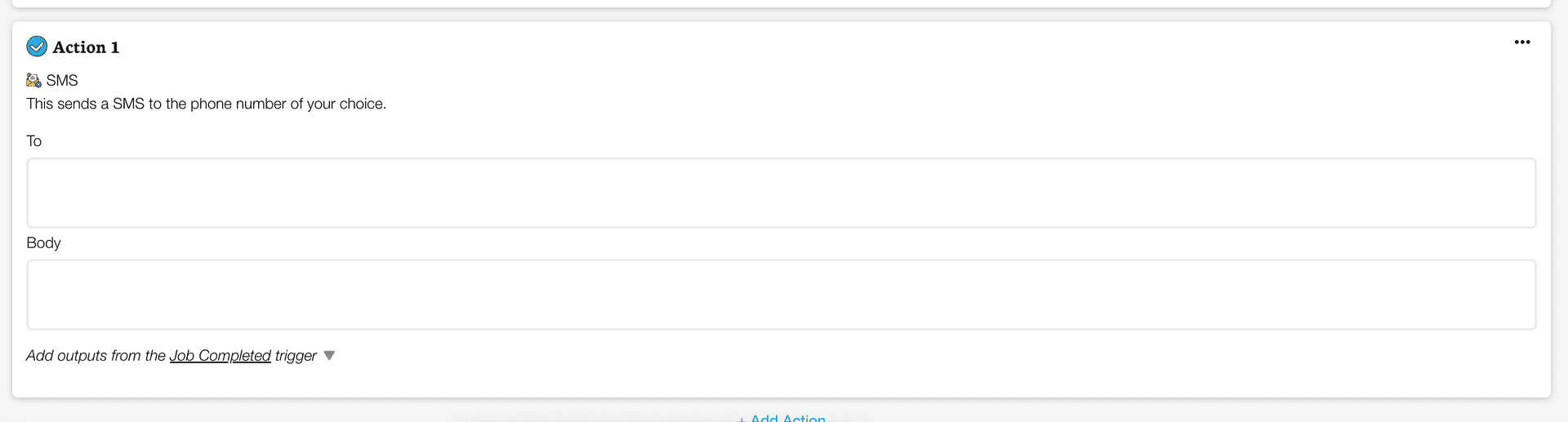The width and height of the screenshot is (1568, 422).
Task: Click the SMS label text
Action: [62, 80]
